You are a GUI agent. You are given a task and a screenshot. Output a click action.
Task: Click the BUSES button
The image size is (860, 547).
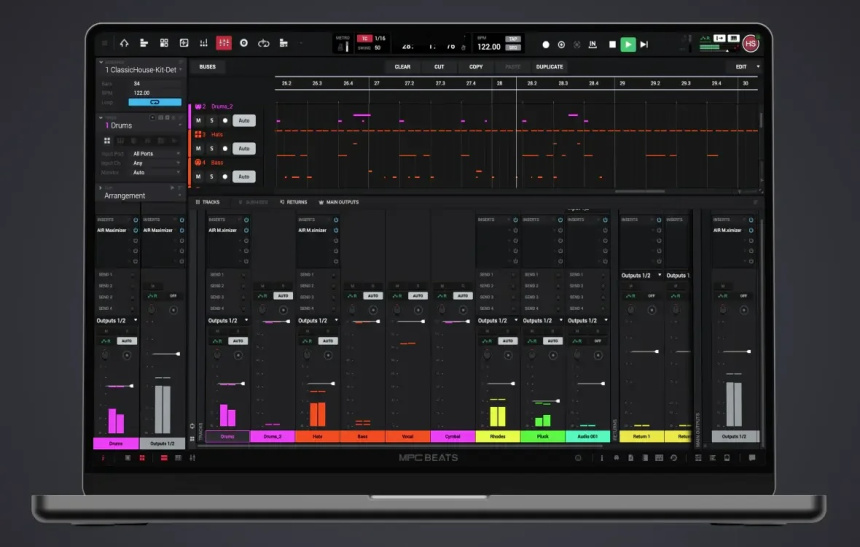click(207, 67)
